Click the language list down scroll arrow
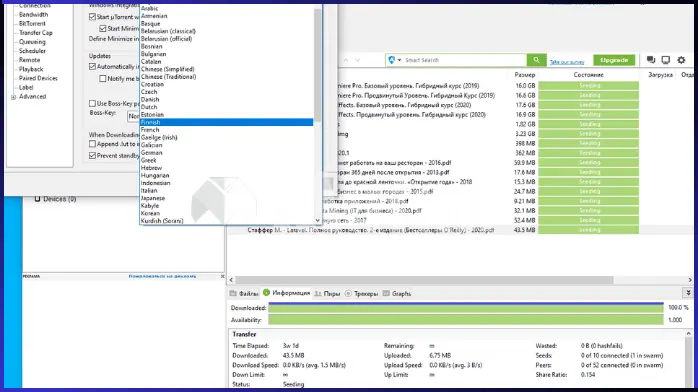The height and width of the screenshot is (392, 698). (x=317, y=220)
